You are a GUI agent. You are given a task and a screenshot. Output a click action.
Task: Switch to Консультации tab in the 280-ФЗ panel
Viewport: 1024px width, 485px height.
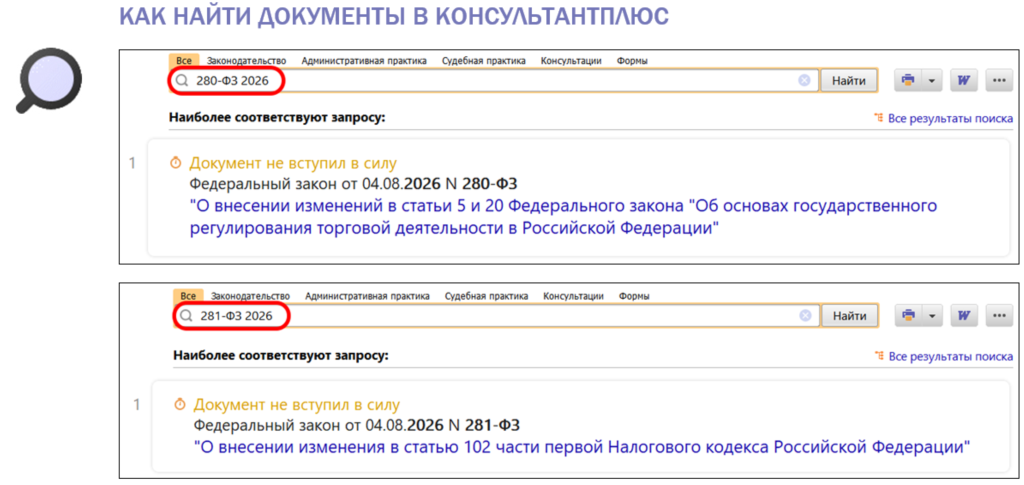click(x=571, y=61)
